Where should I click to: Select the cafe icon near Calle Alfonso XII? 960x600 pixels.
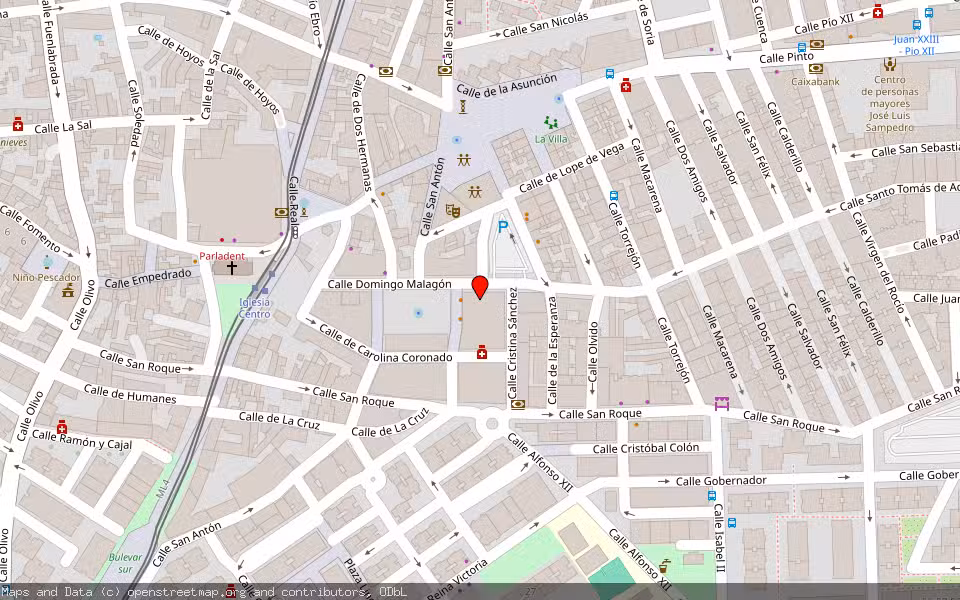[x=664, y=566]
